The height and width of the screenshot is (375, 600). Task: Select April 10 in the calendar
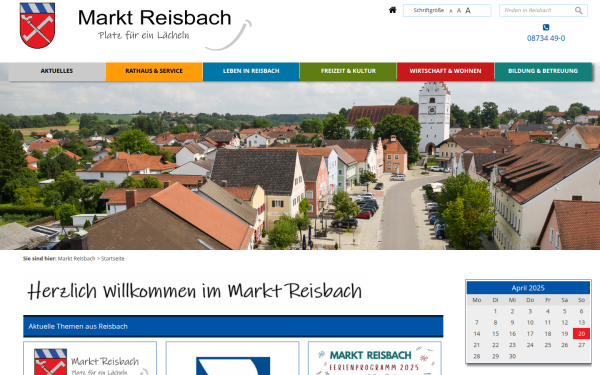tap(530, 323)
